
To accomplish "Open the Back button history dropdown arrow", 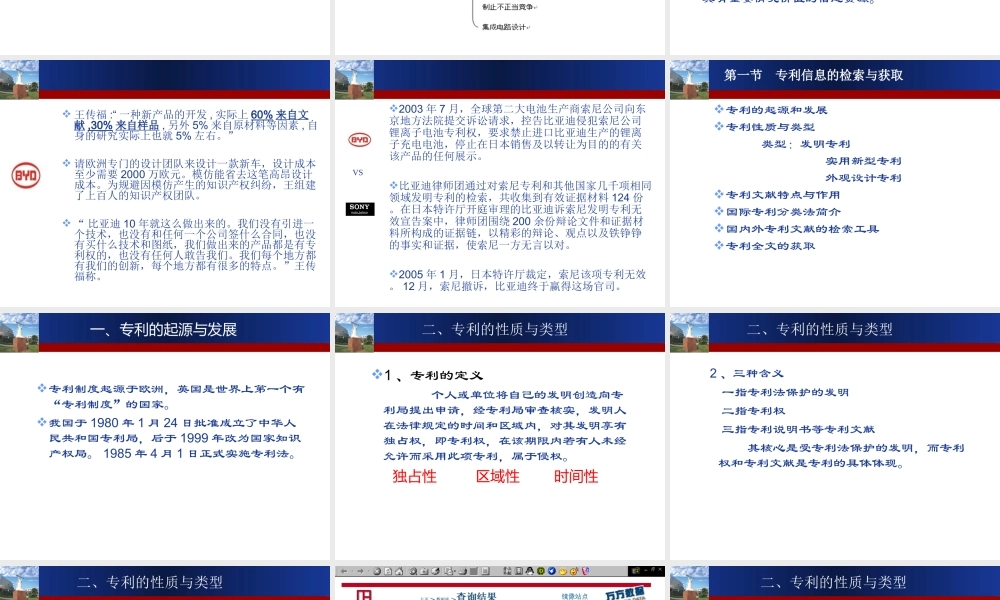I will (351, 571).
